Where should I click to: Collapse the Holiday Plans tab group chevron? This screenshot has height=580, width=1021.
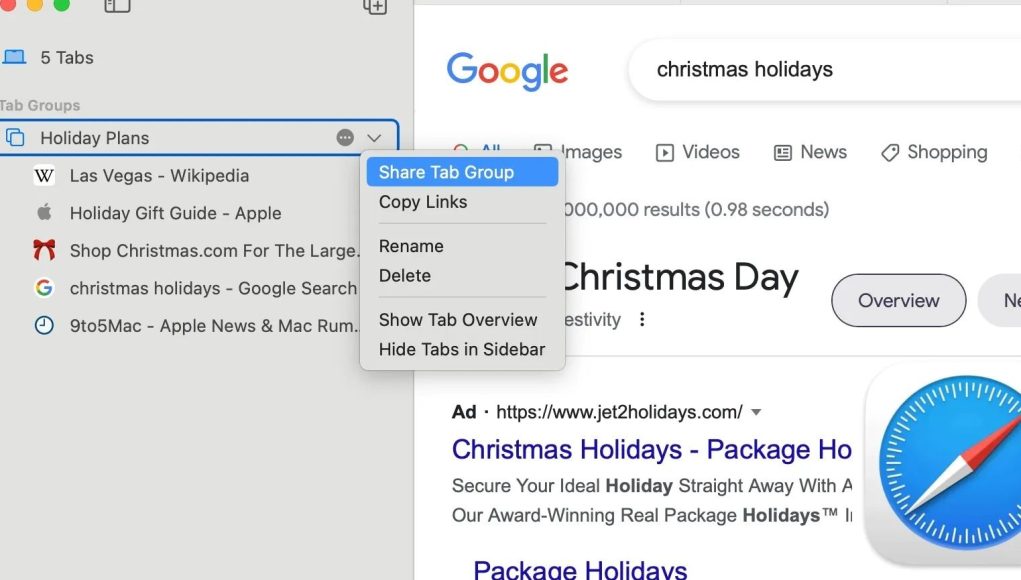tap(374, 138)
